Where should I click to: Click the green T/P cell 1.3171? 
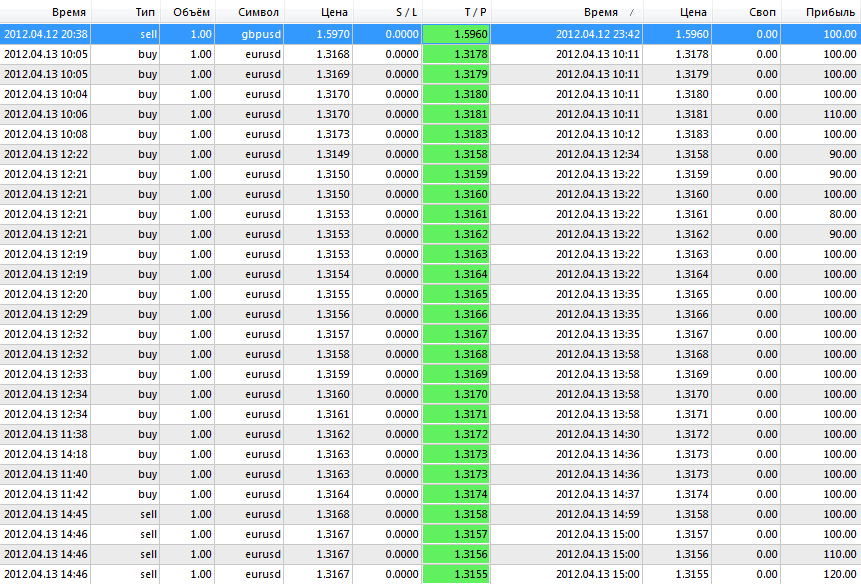tap(456, 414)
